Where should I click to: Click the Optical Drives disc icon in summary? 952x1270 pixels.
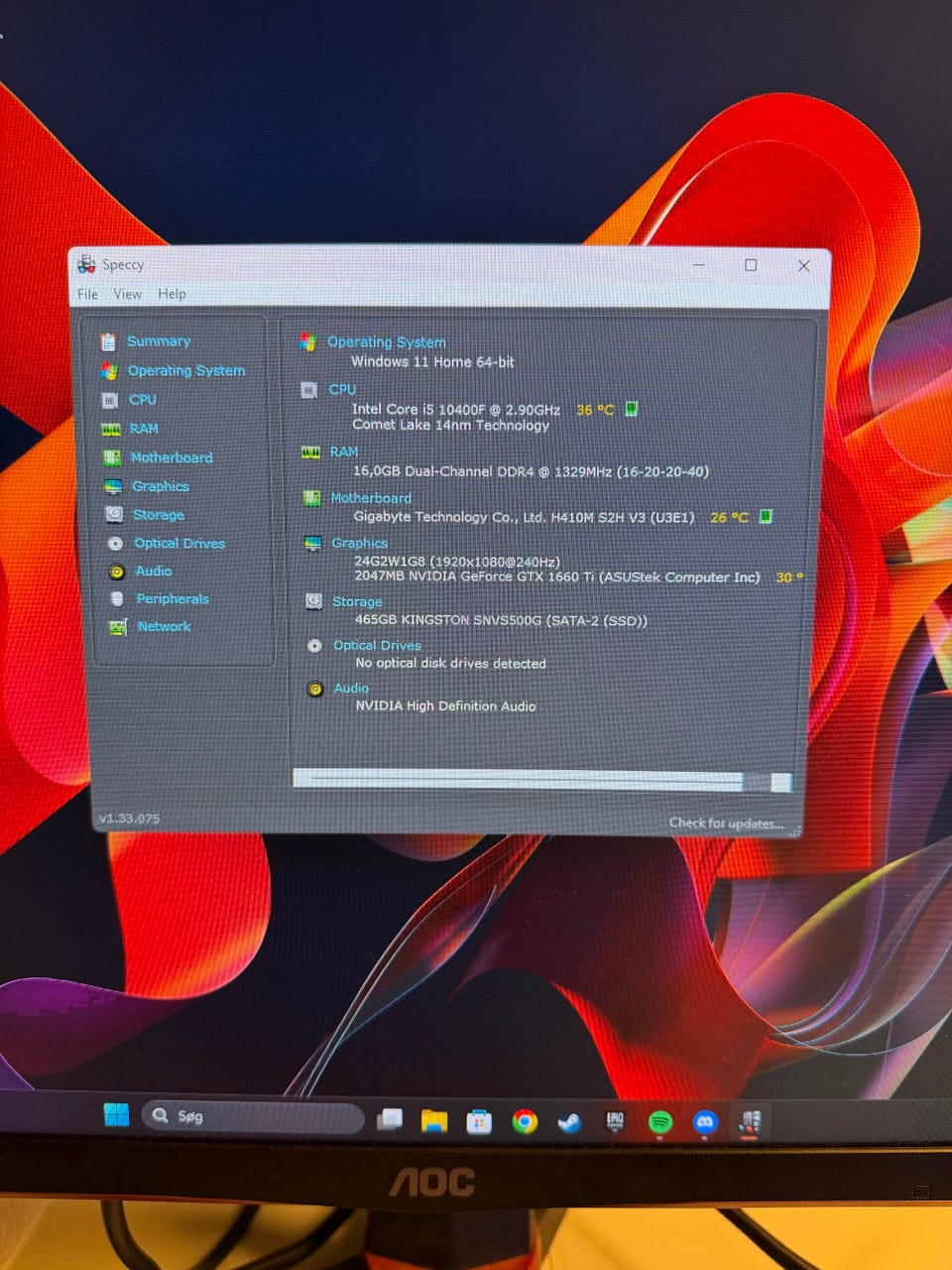click(314, 646)
